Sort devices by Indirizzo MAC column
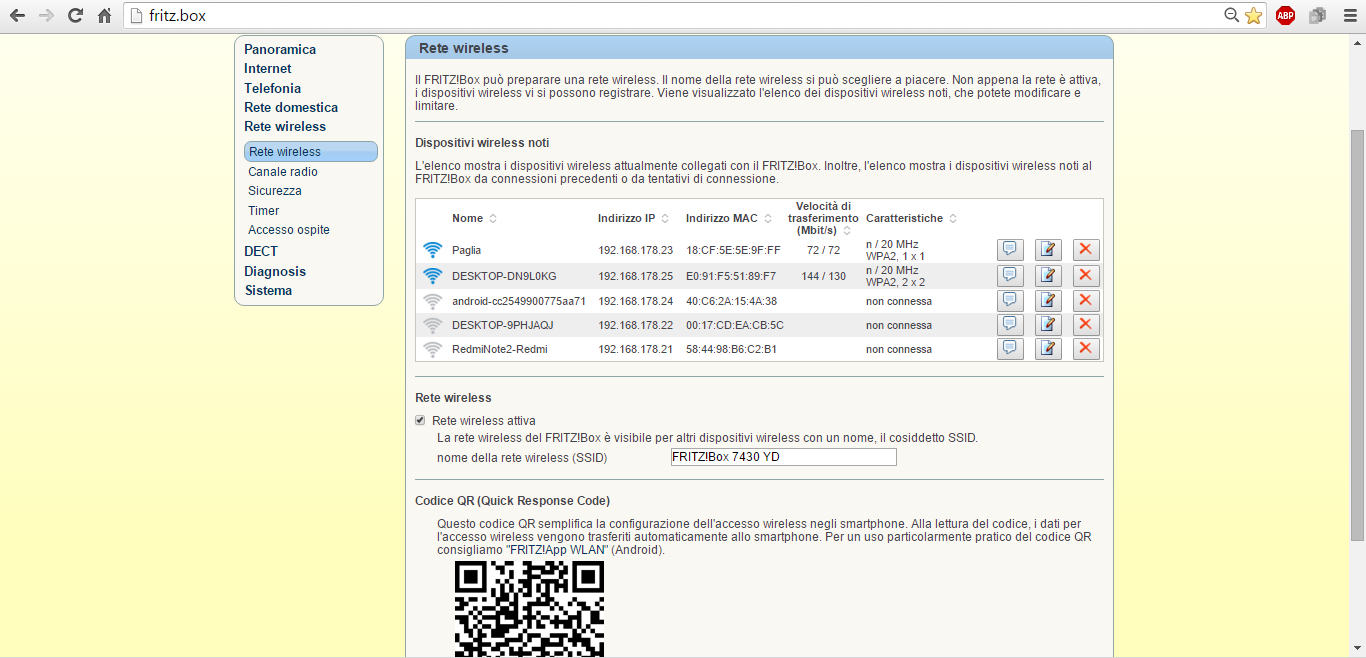The width and height of the screenshot is (1366, 658). [x=722, y=218]
